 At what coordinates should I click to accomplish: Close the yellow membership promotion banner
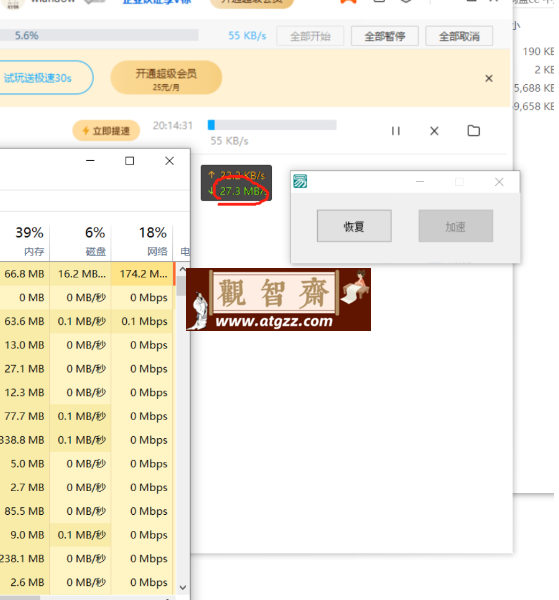pyautogui.click(x=489, y=78)
